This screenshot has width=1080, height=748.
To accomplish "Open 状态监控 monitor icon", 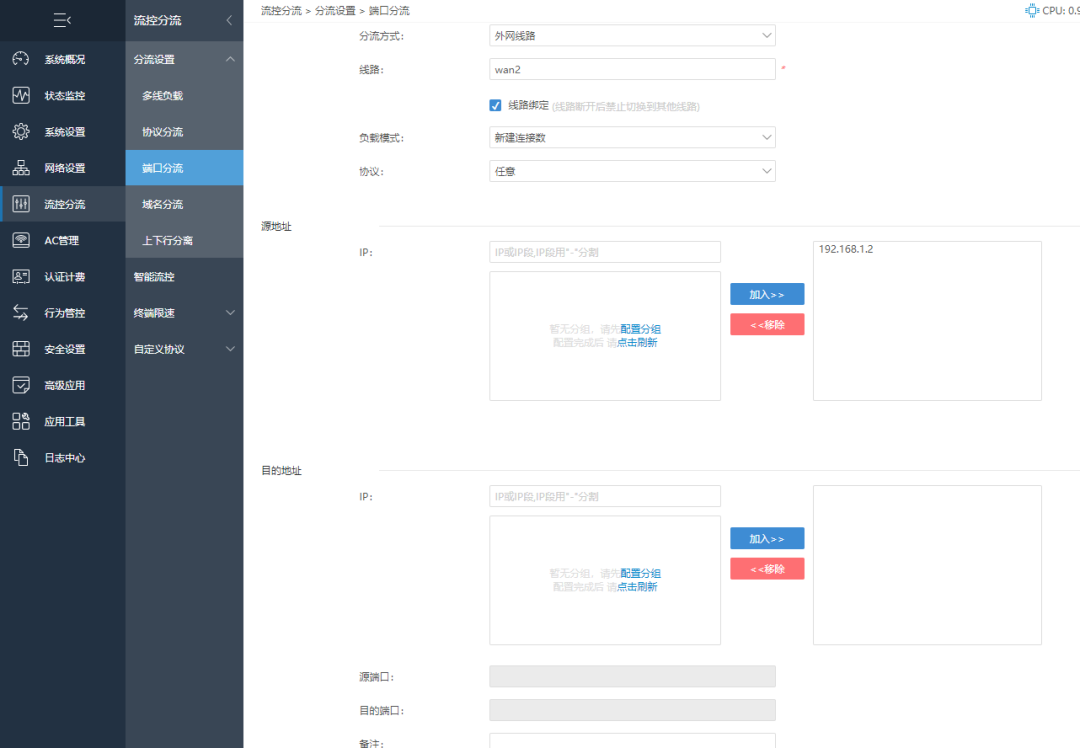I will (21, 95).
